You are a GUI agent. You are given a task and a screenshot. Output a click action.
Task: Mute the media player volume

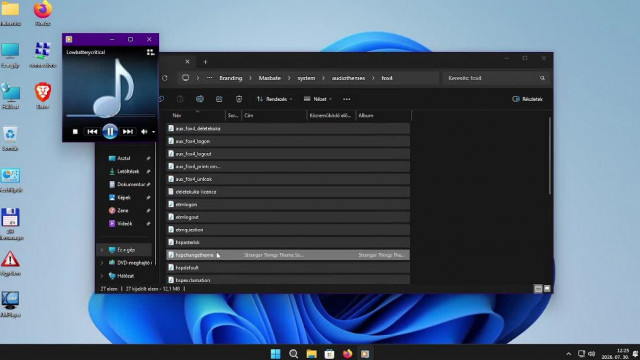click(x=144, y=131)
